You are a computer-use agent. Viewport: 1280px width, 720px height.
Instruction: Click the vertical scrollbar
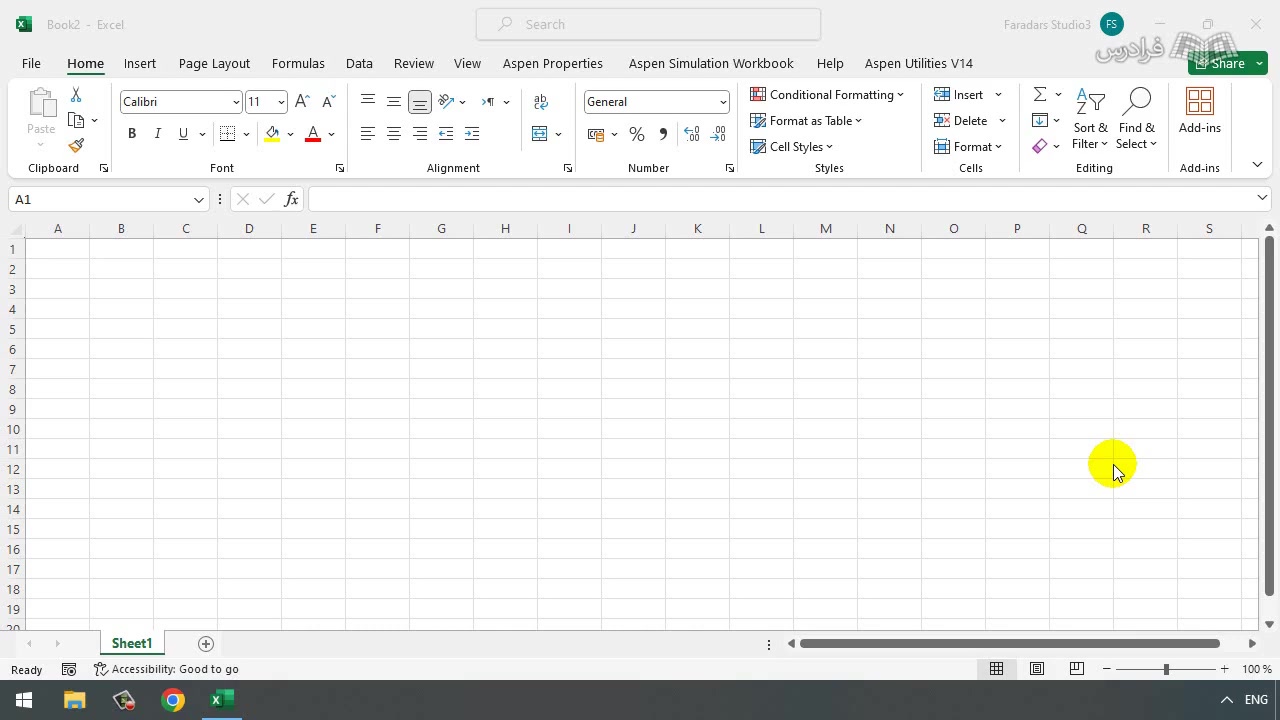[x=1269, y=415]
